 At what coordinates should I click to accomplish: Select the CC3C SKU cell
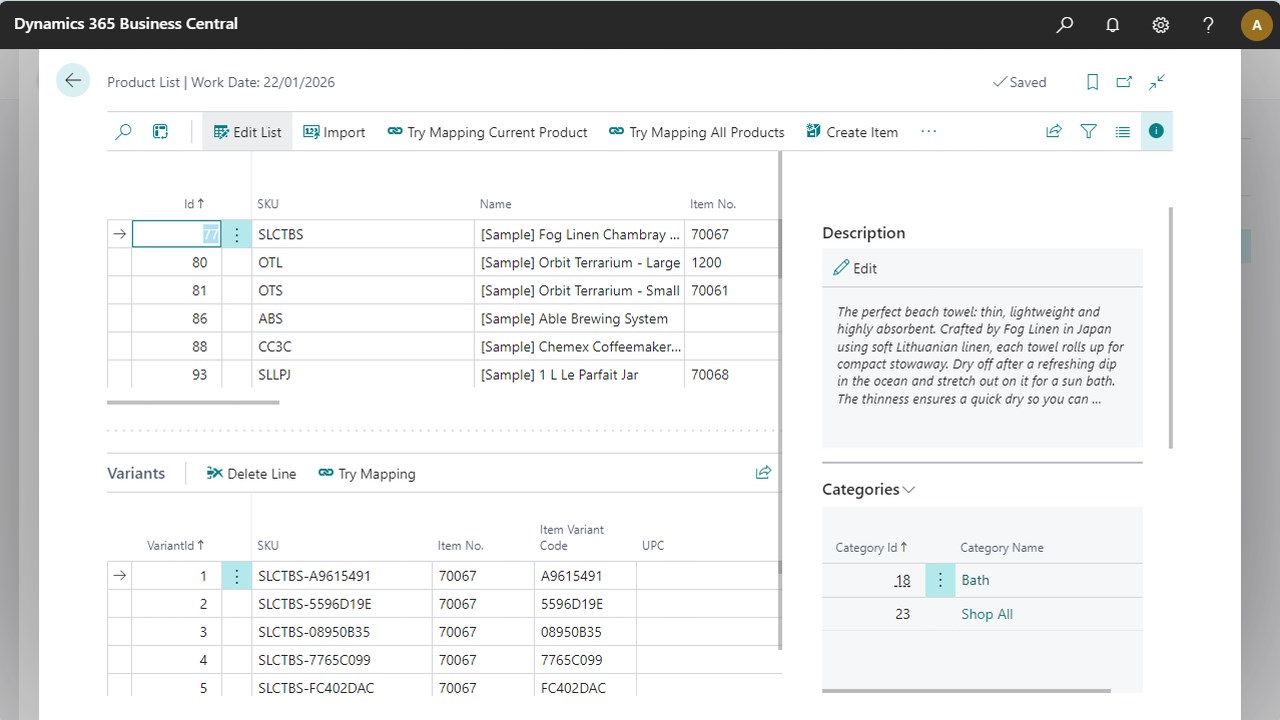[363, 347]
